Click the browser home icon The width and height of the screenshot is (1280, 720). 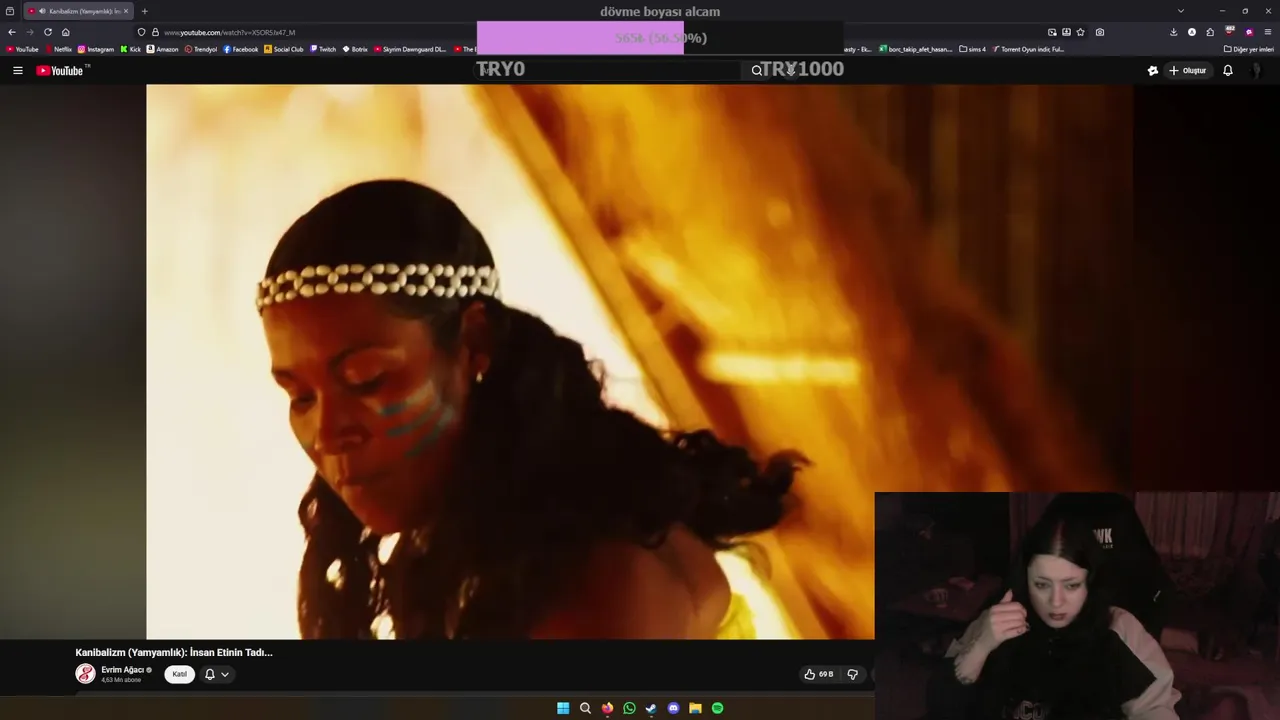point(66,32)
